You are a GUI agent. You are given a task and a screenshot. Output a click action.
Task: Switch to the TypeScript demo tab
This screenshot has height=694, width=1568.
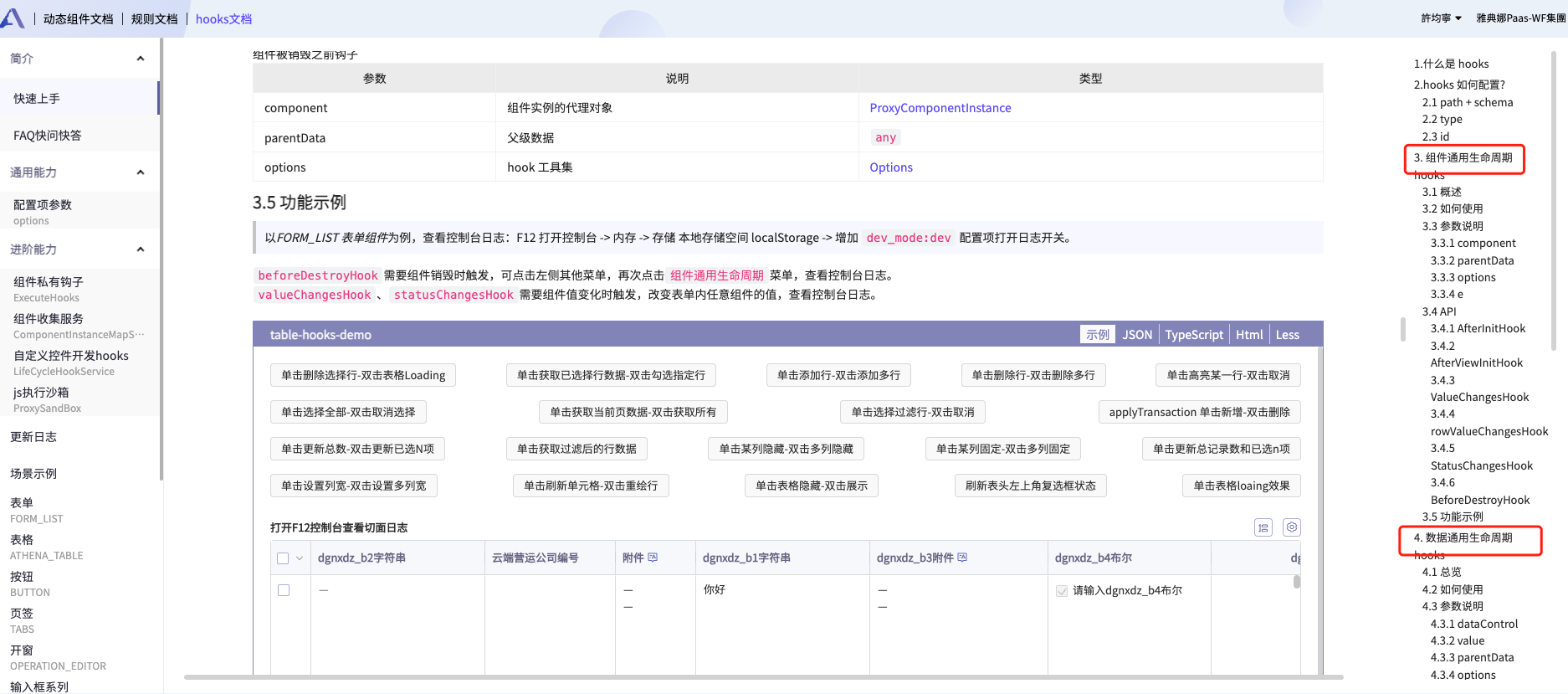(1194, 335)
